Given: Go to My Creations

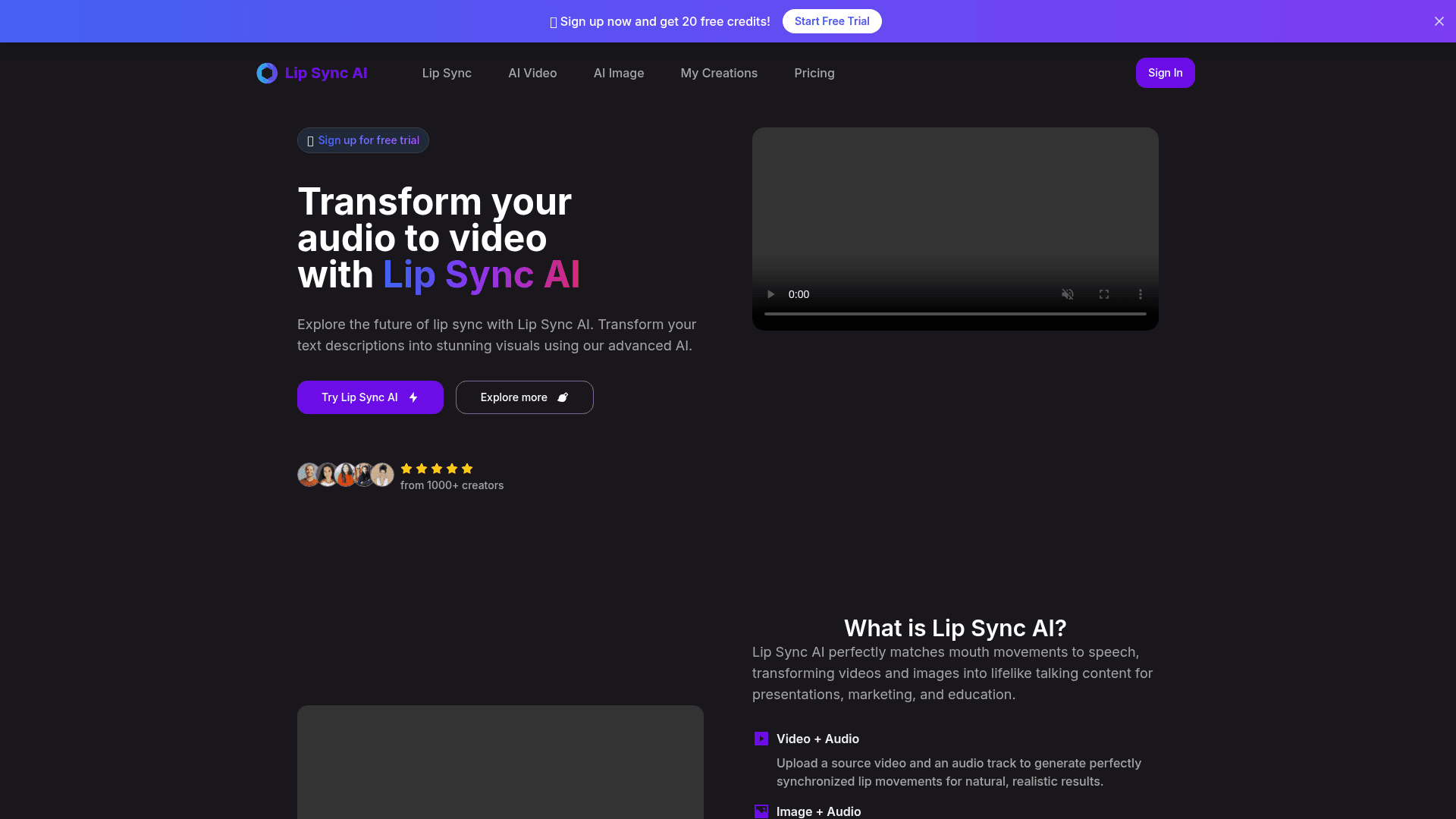Looking at the screenshot, I should point(719,73).
